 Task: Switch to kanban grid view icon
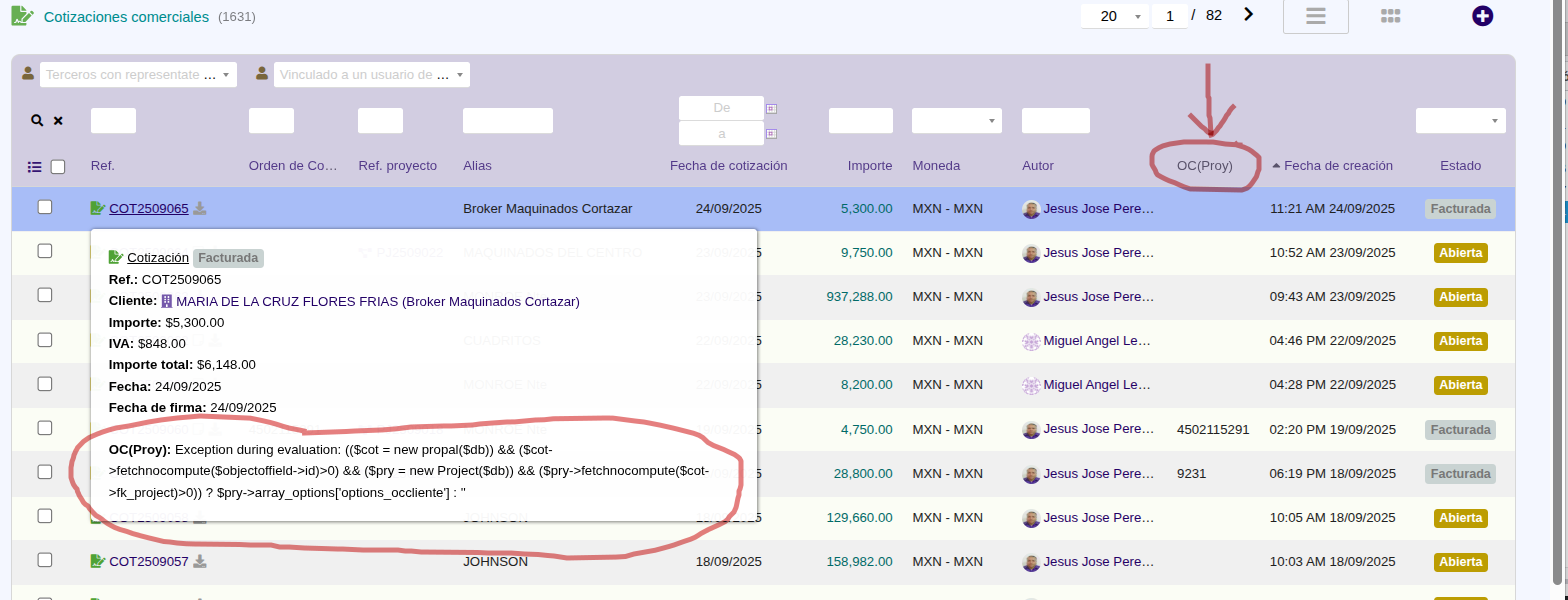(x=1390, y=16)
